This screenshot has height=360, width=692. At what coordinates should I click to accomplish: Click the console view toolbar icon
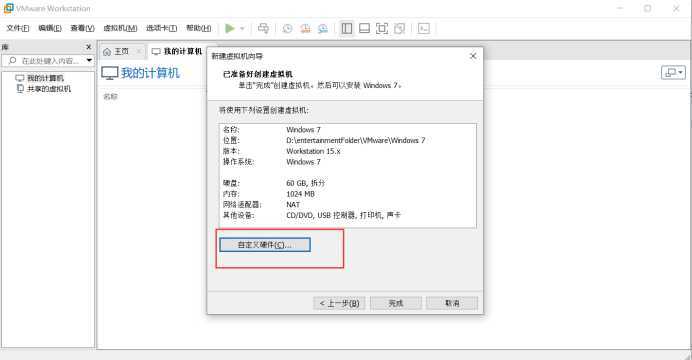point(424,29)
